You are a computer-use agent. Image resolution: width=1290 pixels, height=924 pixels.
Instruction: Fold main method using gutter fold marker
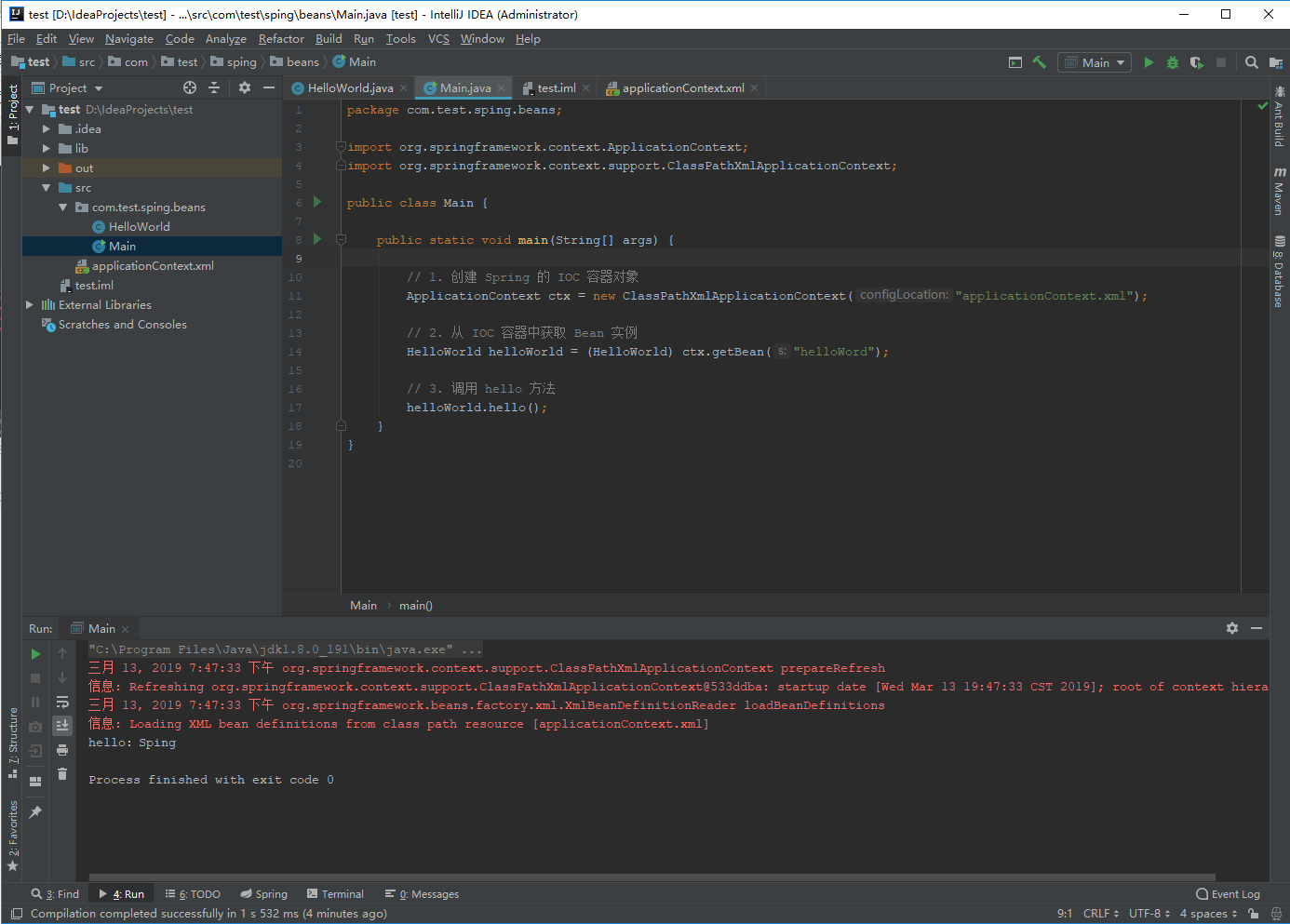(341, 240)
